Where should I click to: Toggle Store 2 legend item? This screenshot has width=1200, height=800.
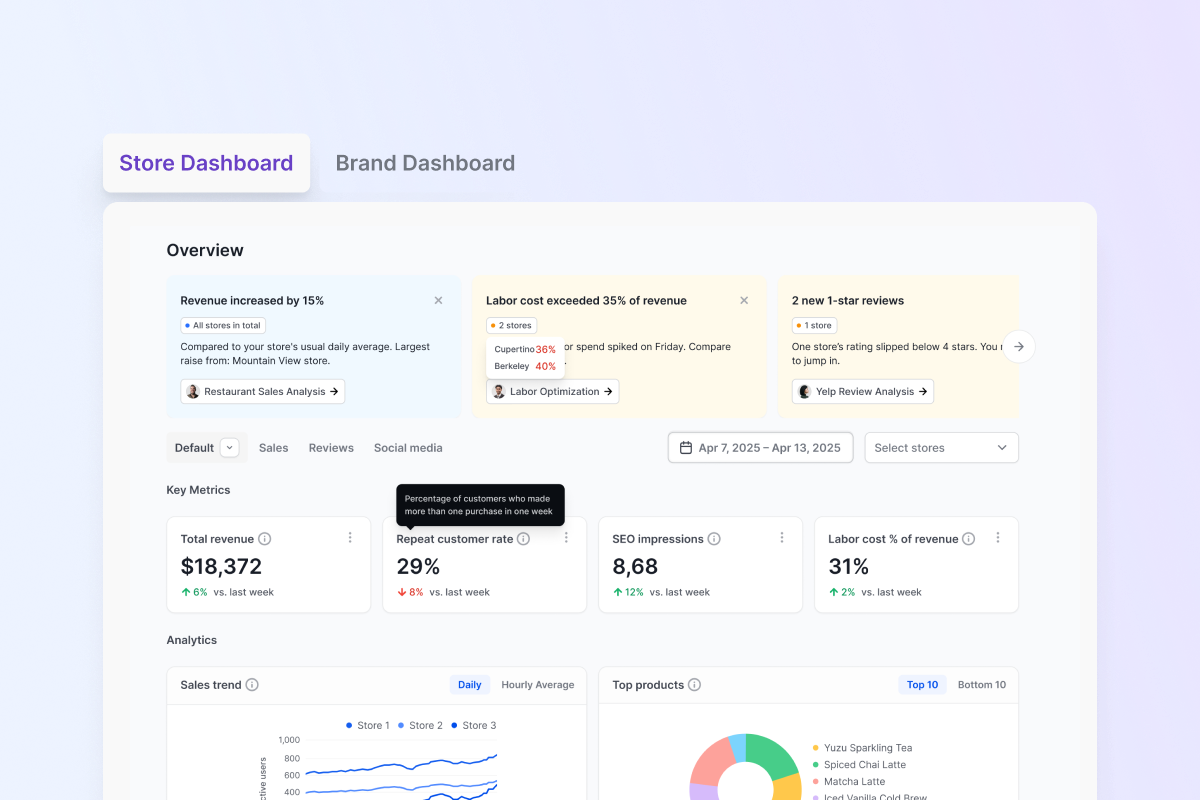pyautogui.click(x=421, y=726)
